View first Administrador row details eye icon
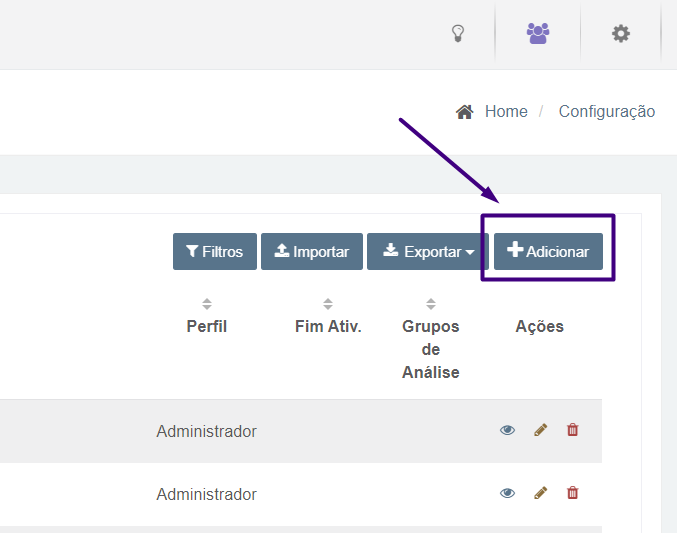This screenshot has width=677, height=533. click(x=508, y=430)
